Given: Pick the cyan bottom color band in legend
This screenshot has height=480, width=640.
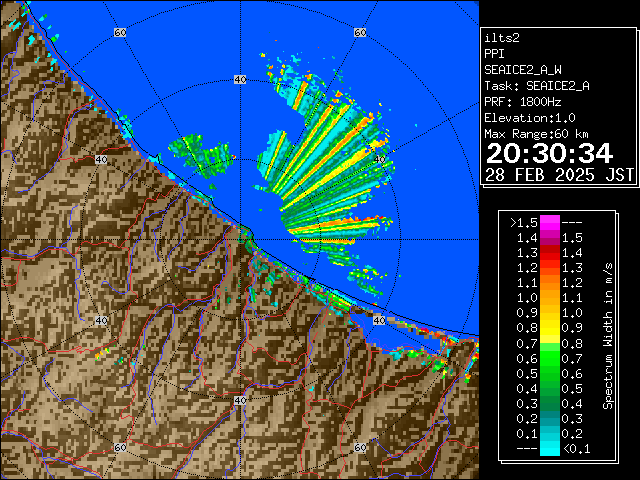Looking at the screenshot, I should pyautogui.click(x=550, y=448).
